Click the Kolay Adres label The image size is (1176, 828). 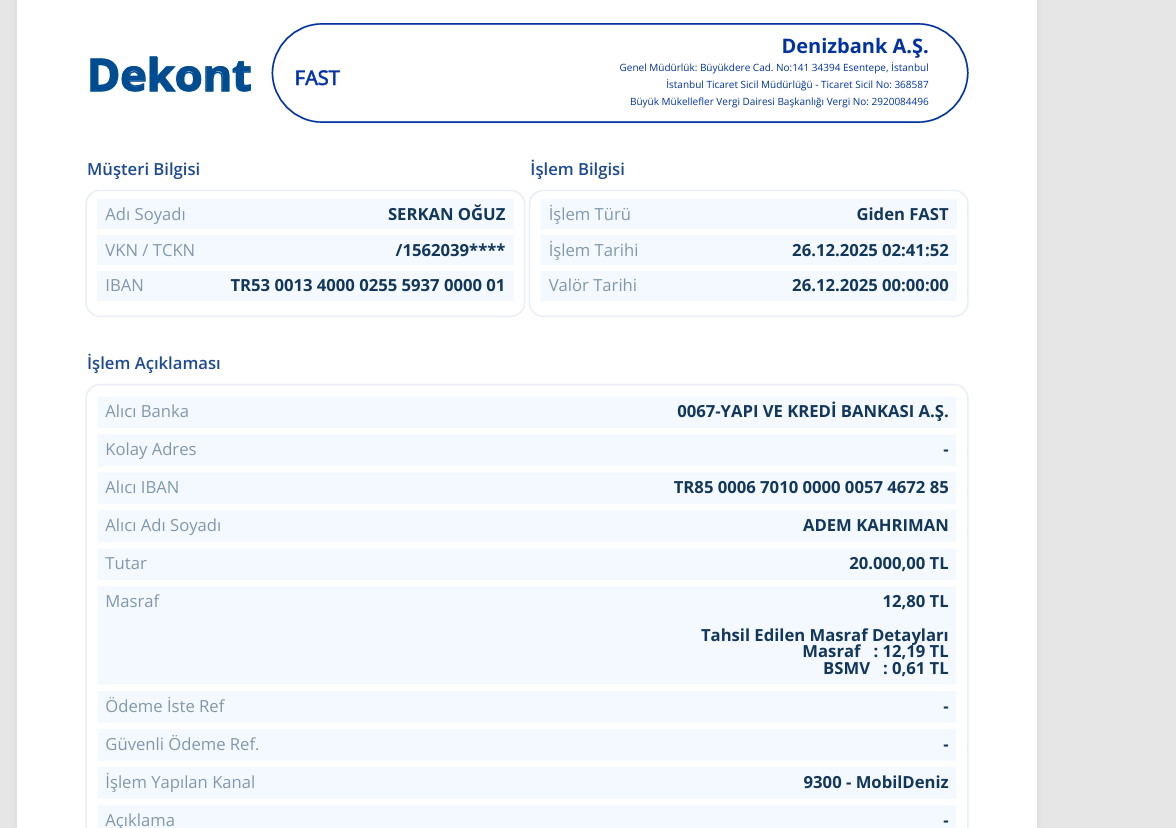(x=150, y=449)
